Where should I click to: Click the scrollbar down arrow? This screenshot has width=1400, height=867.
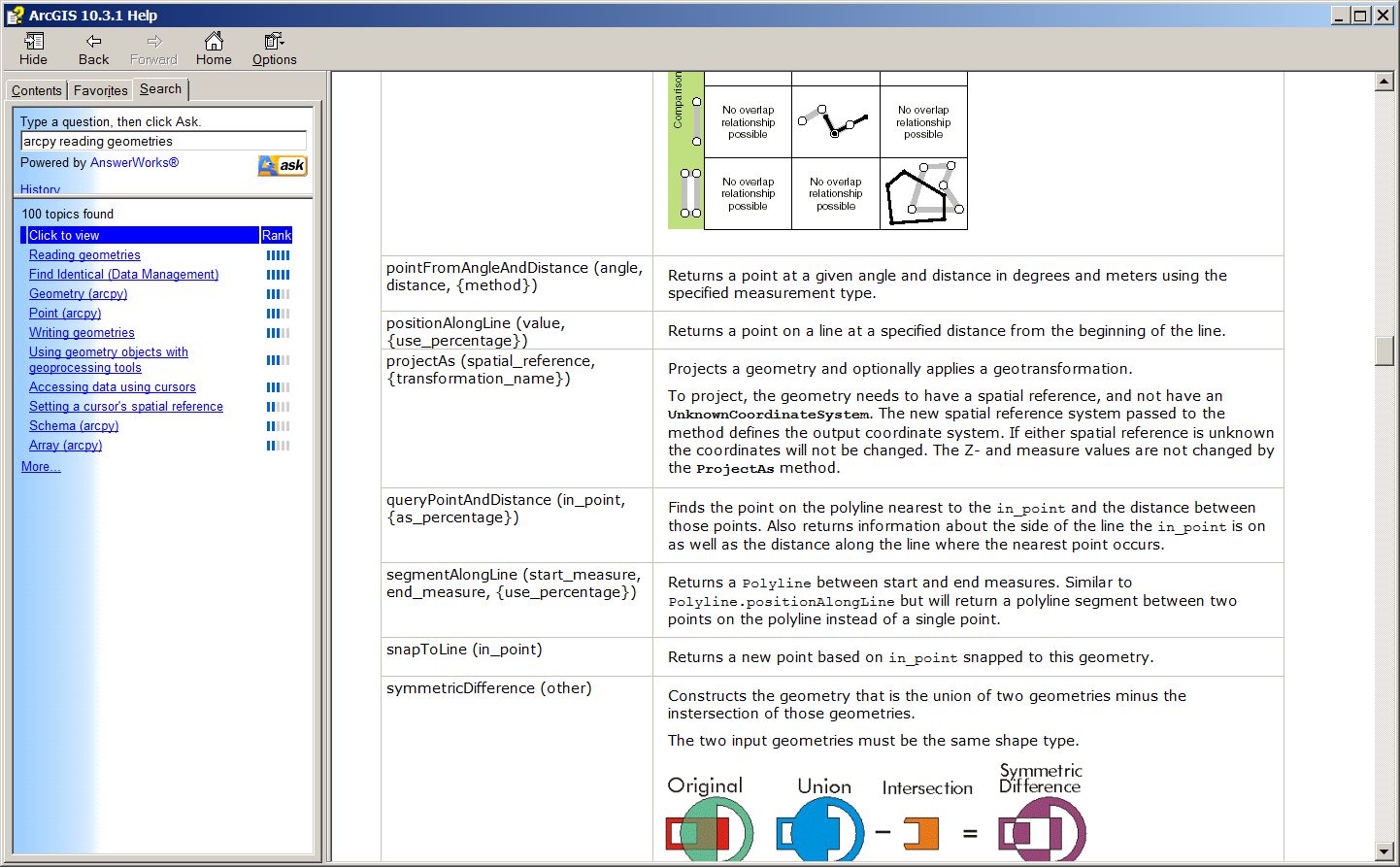click(1384, 851)
